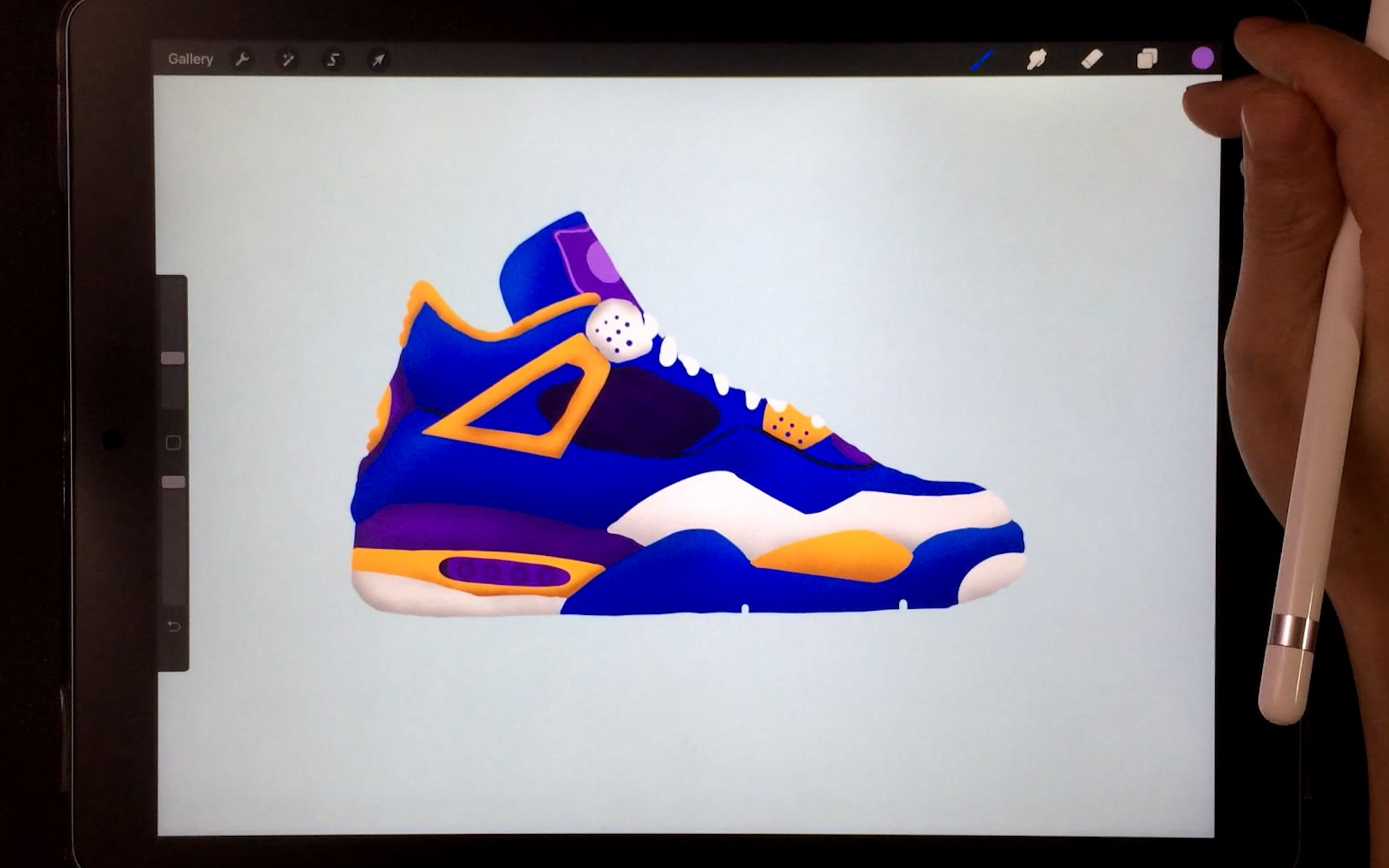
Task: Return to the Gallery
Action: (x=191, y=59)
